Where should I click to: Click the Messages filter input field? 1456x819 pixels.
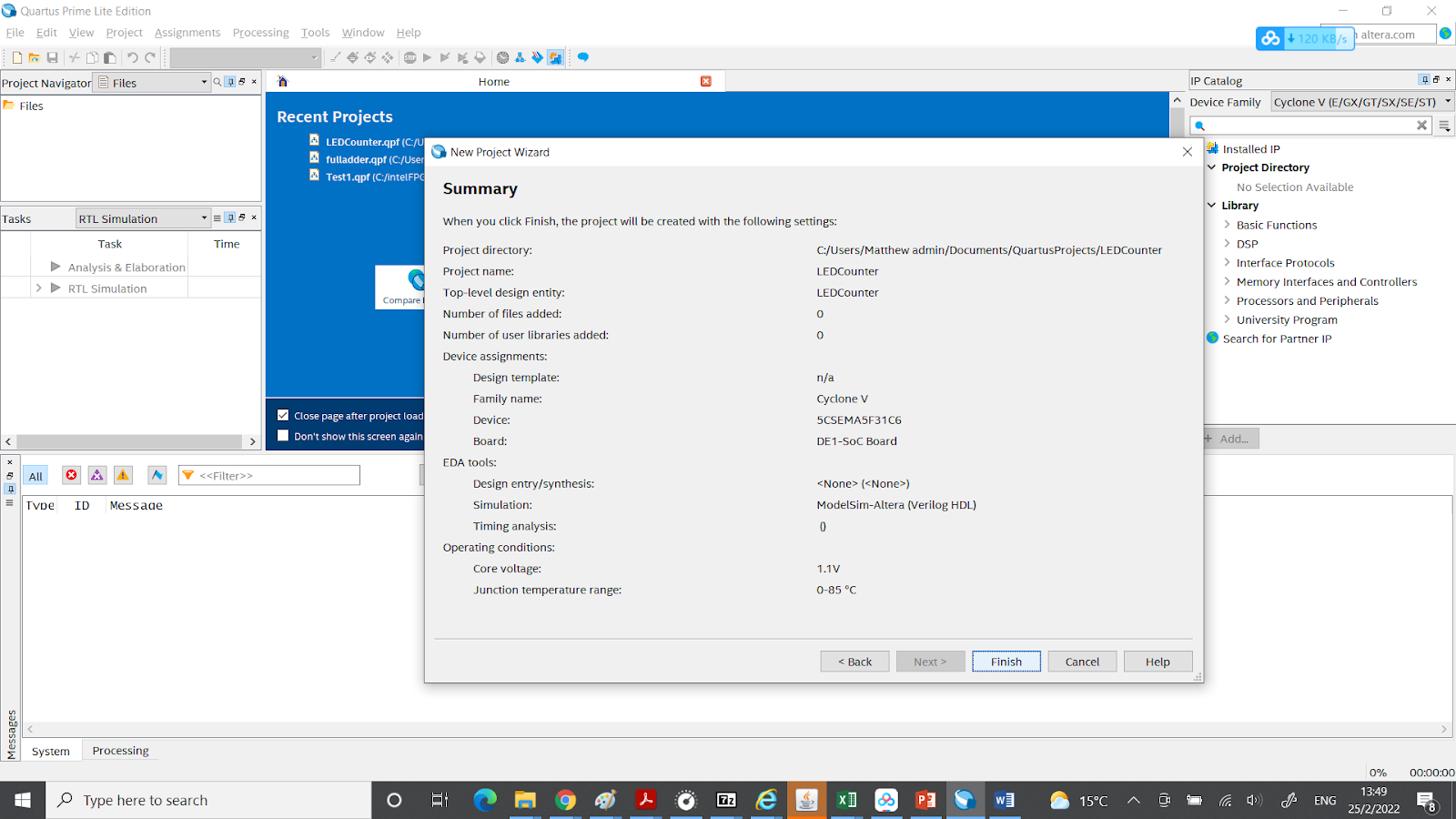[x=269, y=475]
